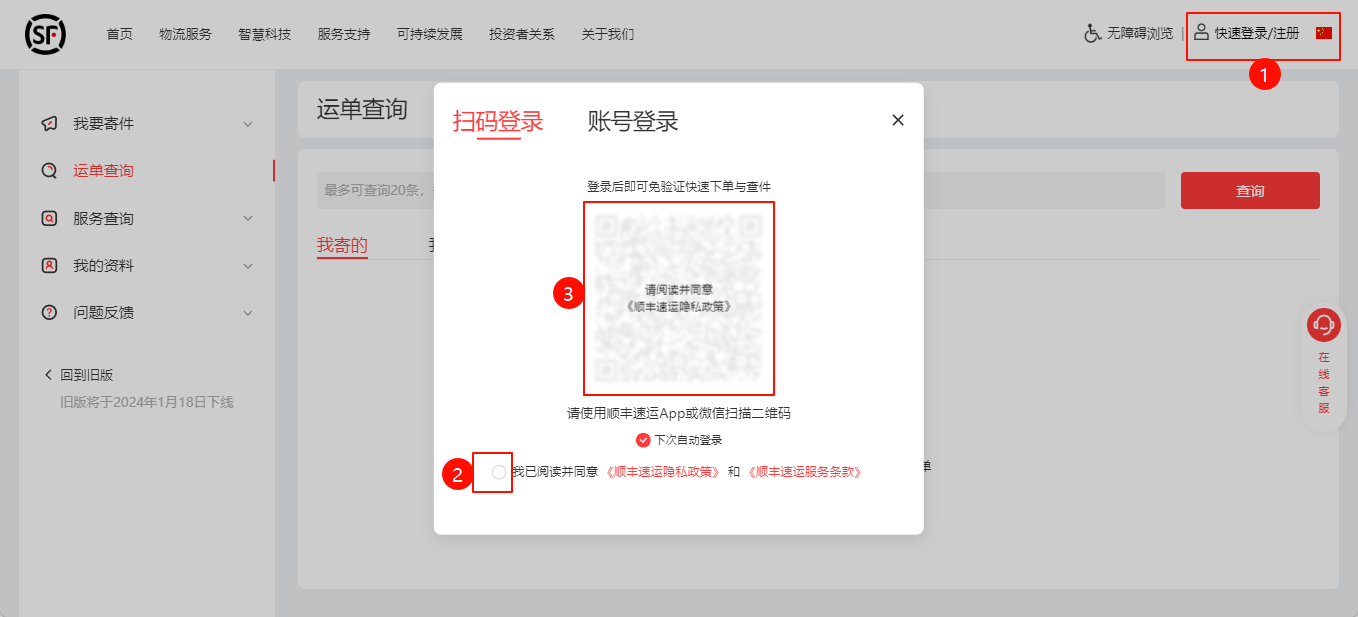This screenshot has width=1358, height=617.
Task: Click the 我要寄件 paper plane icon
Action: (49, 124)
